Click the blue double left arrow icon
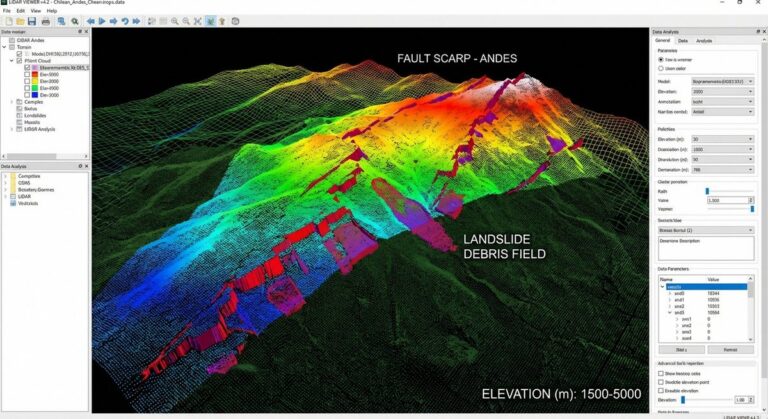 point(91,22)
